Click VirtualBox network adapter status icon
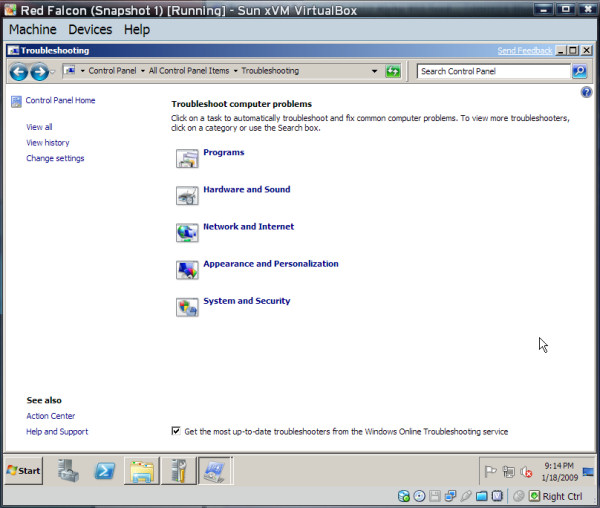 point(450,496)
